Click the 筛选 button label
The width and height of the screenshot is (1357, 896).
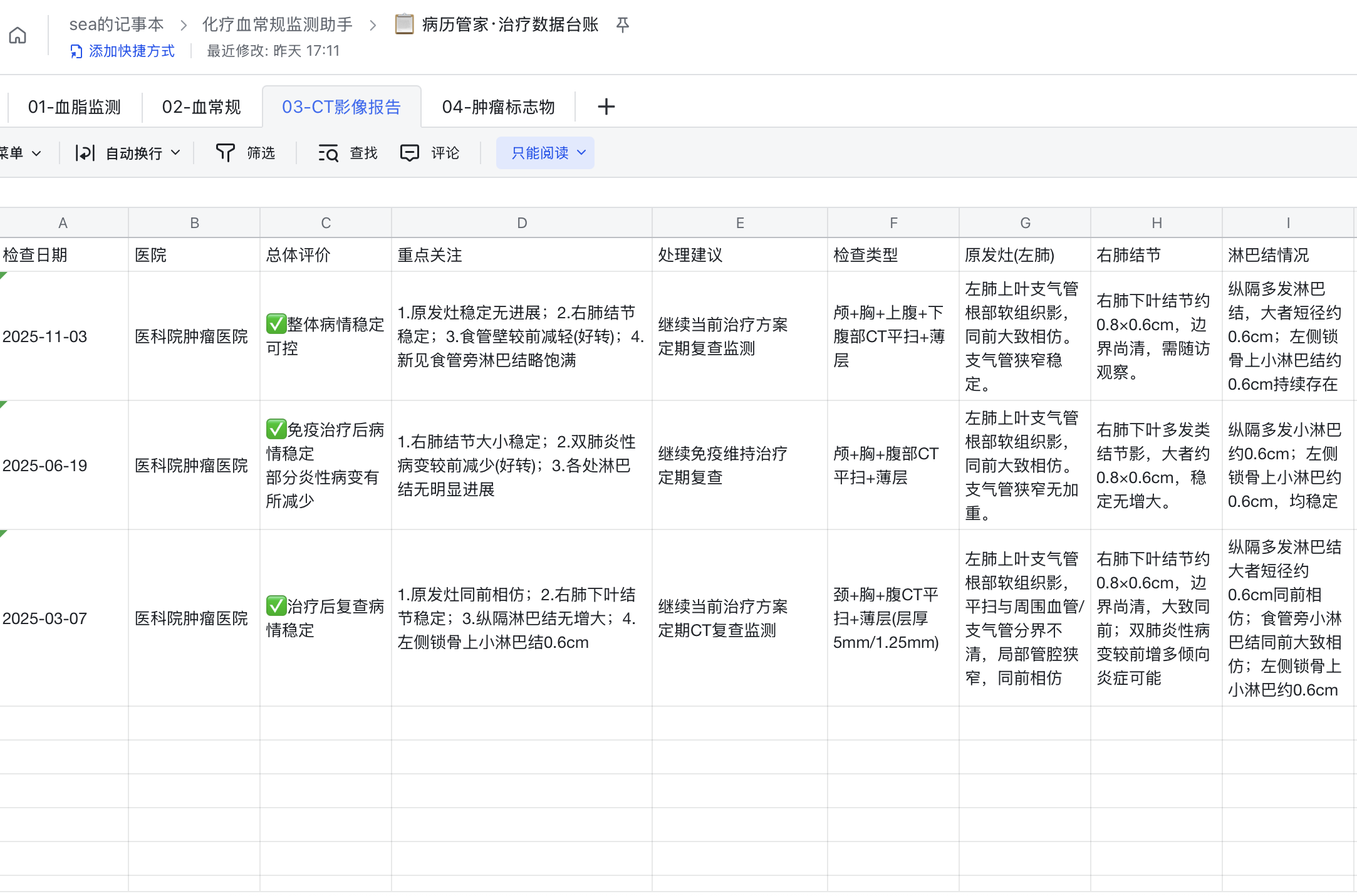pyautogui.click(x=261, y=153)
